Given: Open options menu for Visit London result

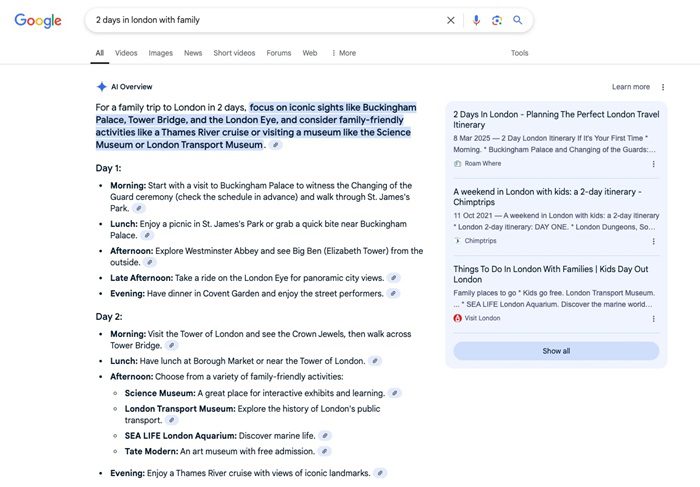Looking at the screenshot, I should [x=654, y=318].
